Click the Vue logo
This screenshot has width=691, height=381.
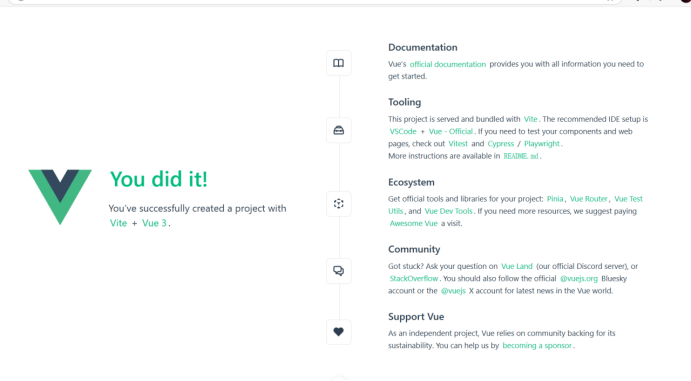(x=60, y=197)
